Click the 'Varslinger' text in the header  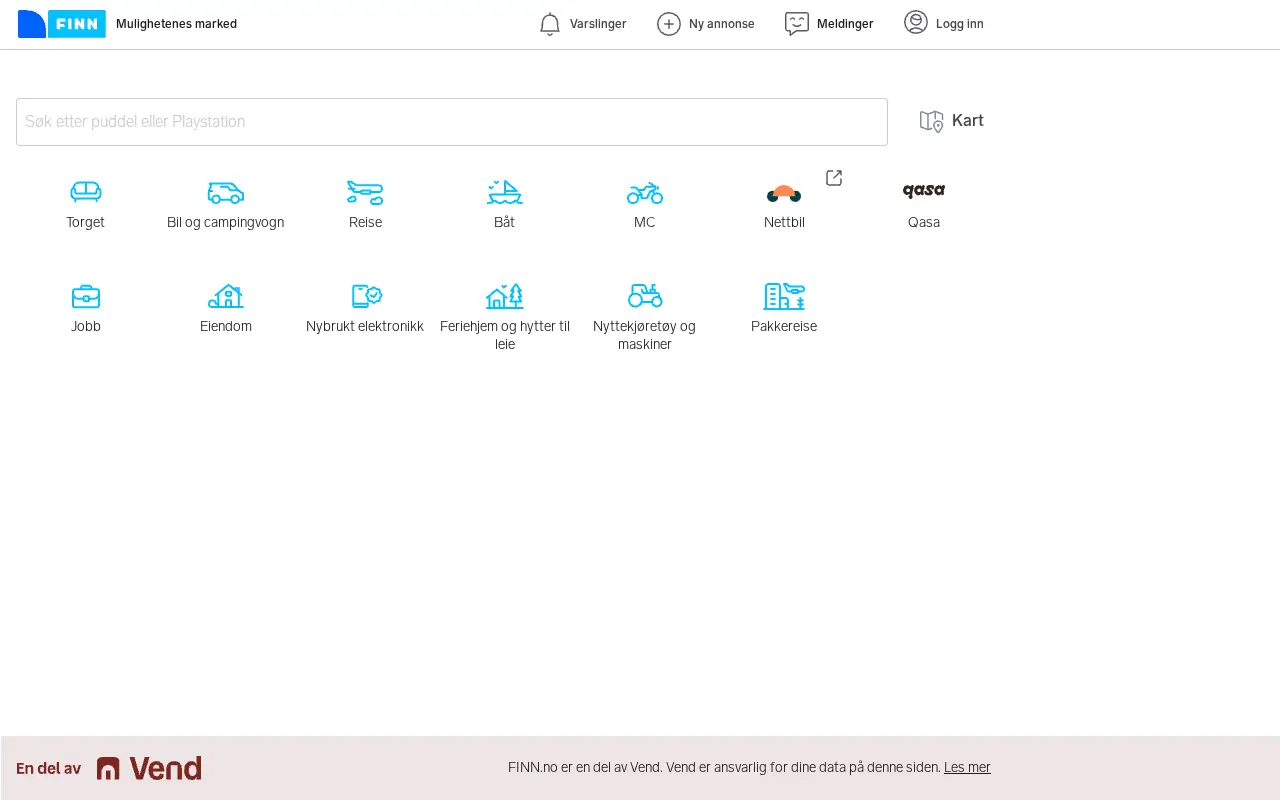[598, 24]
